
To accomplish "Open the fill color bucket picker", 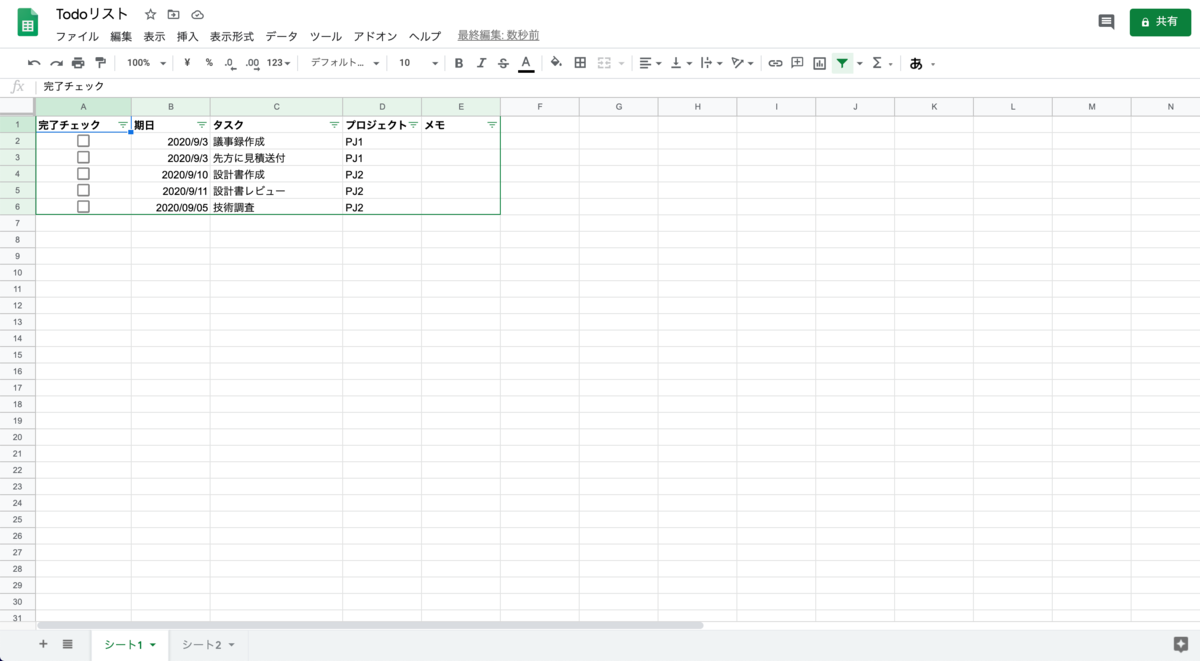I will tap(556, 63).
